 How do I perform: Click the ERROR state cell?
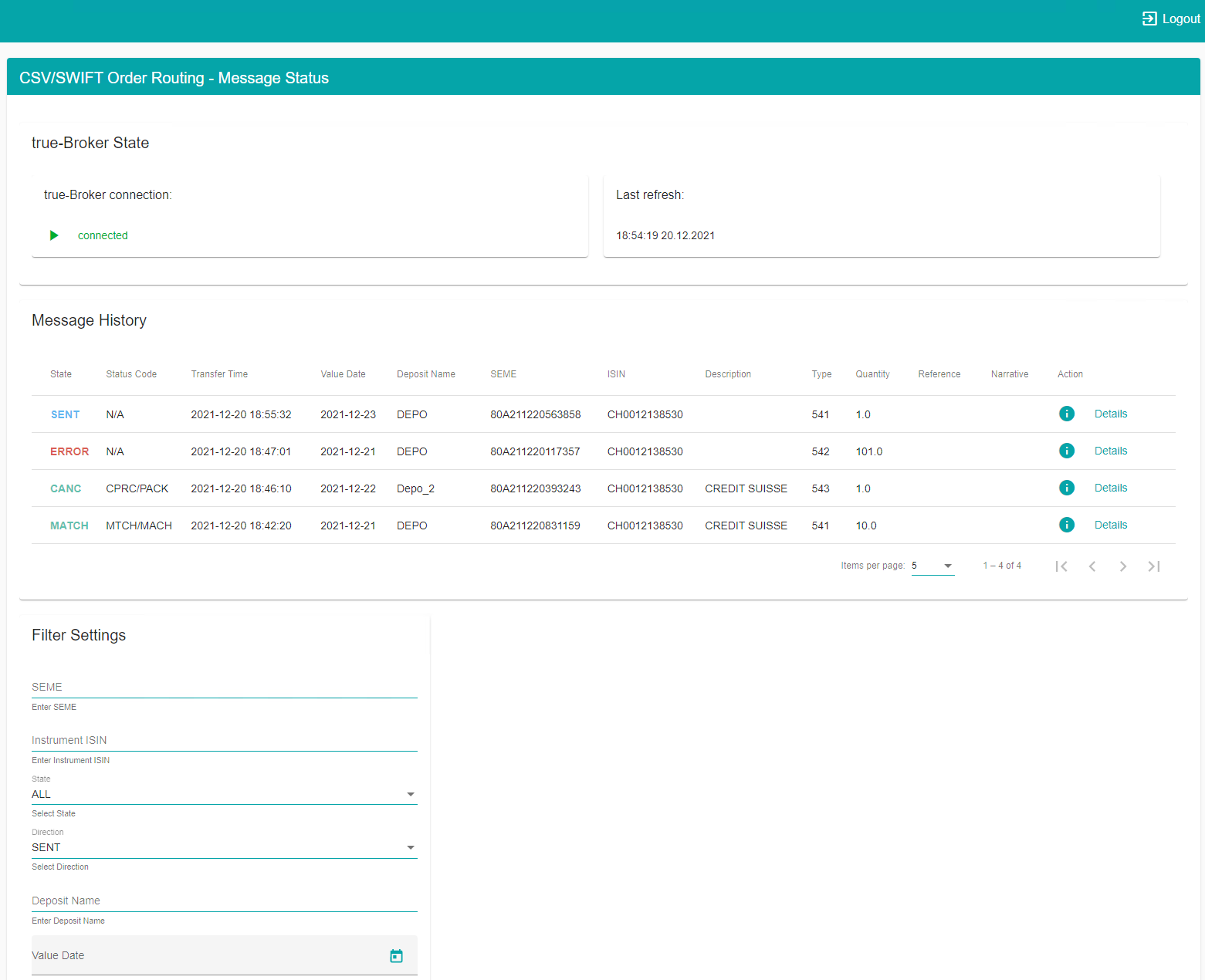pos(69,451)
